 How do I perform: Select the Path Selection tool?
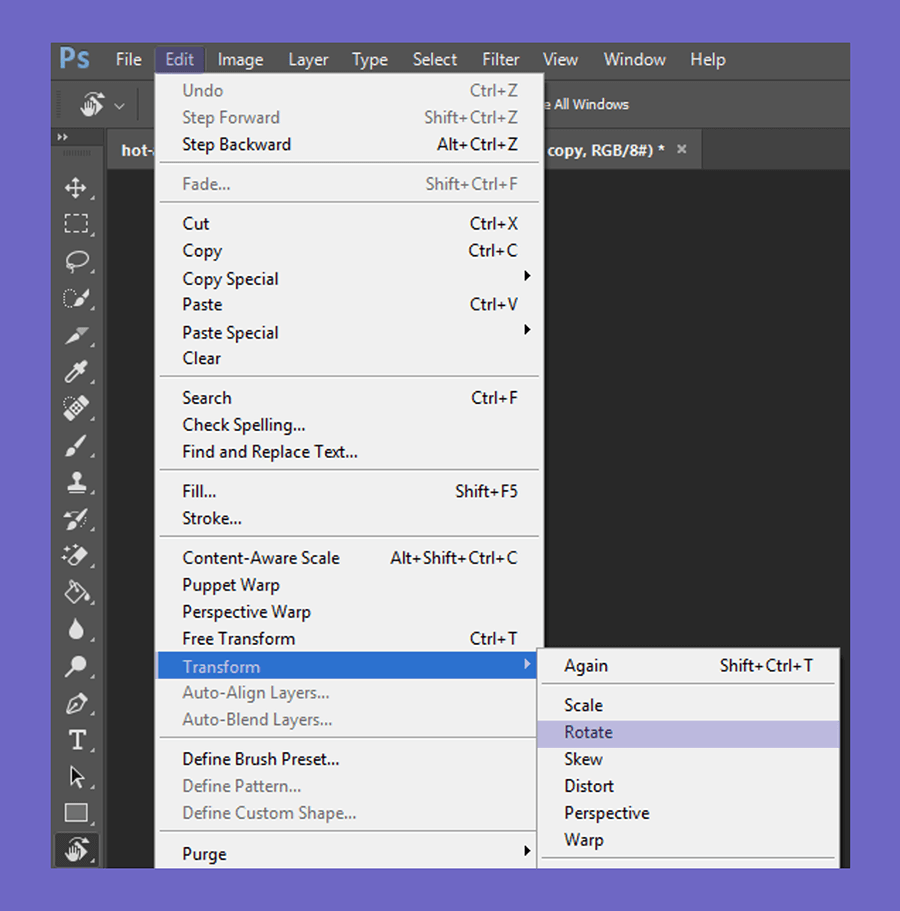pos(76,777)
